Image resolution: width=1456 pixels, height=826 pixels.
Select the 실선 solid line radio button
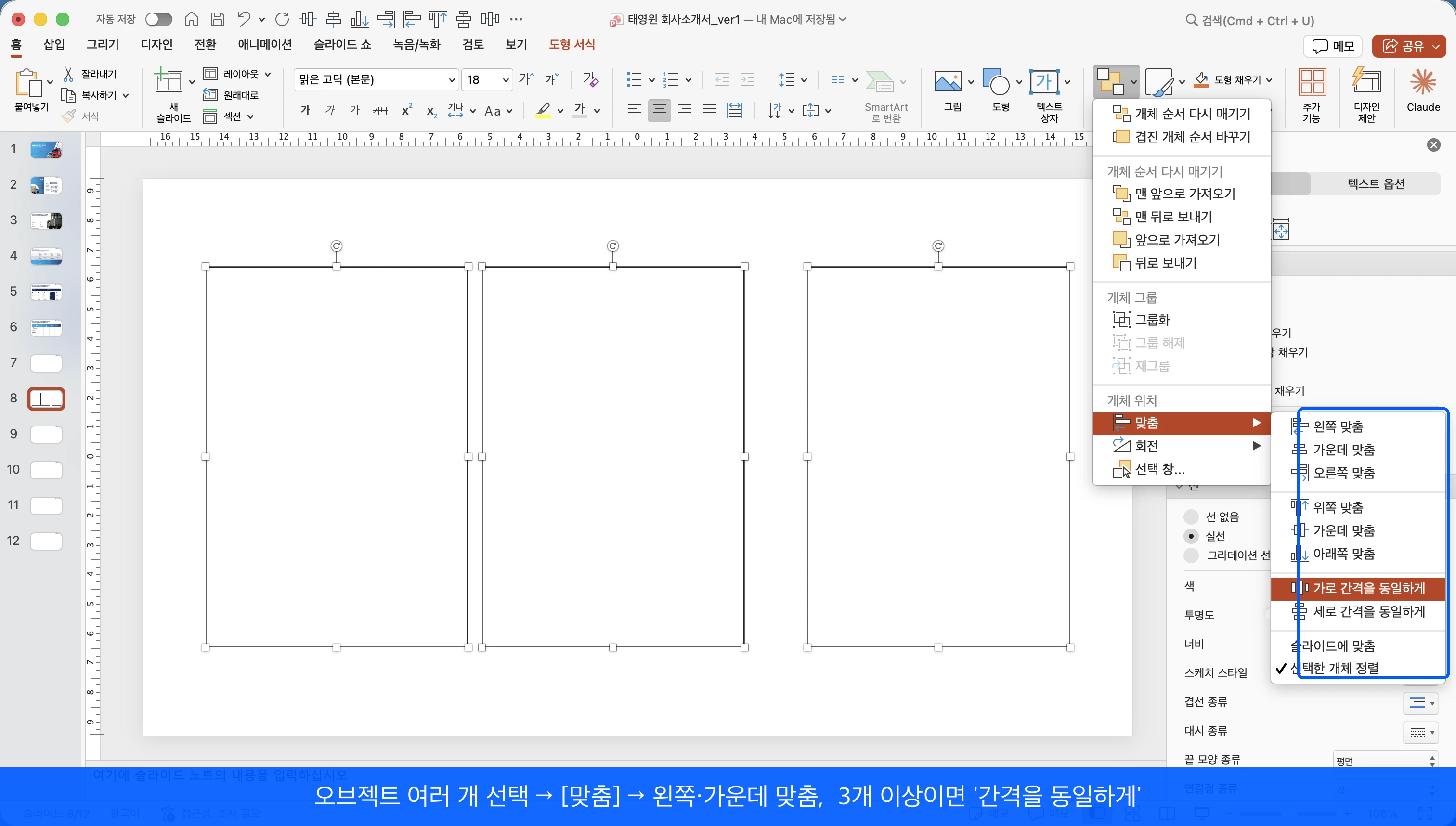[x=1191, y=536]
